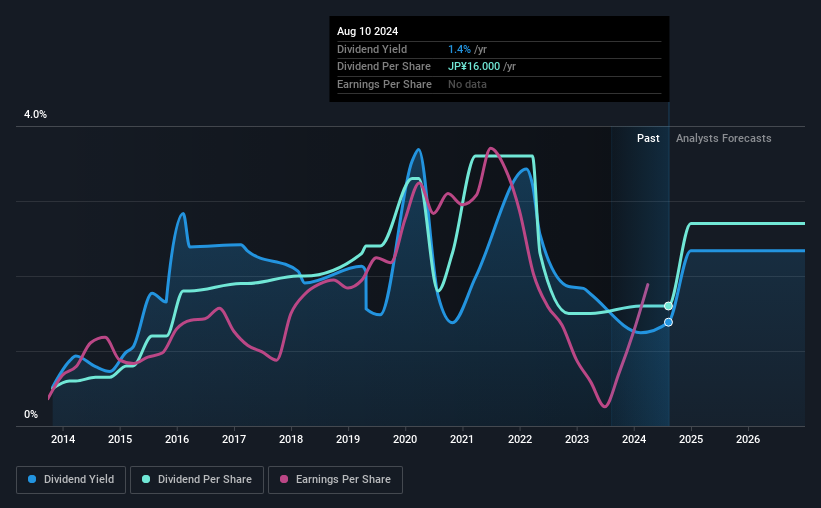
Task: Select the 2024 x-axis year label
Action: coord(634,439)
